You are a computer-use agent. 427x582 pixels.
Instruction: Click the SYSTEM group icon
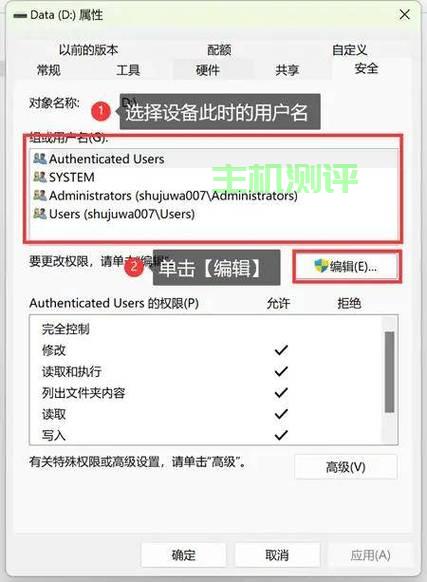pos(40,177)
